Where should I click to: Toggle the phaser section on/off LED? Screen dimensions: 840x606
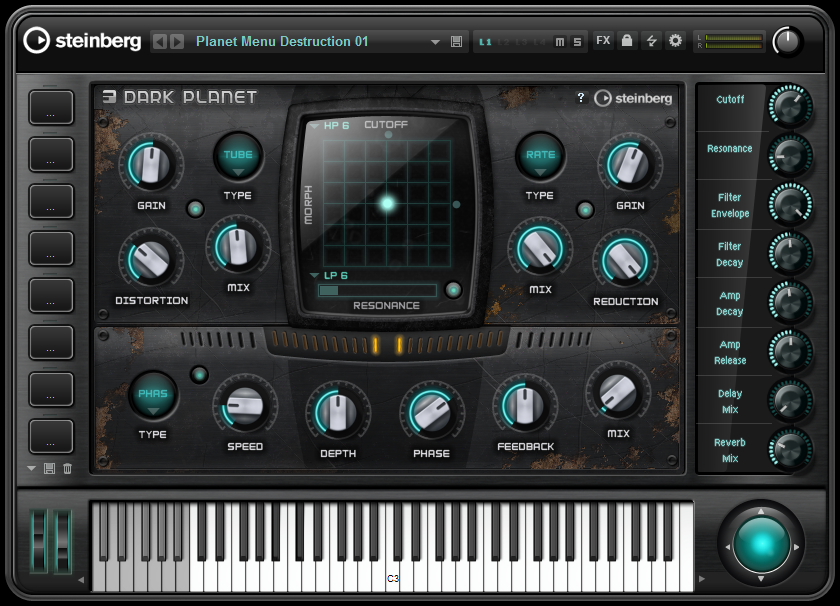tap(199, 375)
